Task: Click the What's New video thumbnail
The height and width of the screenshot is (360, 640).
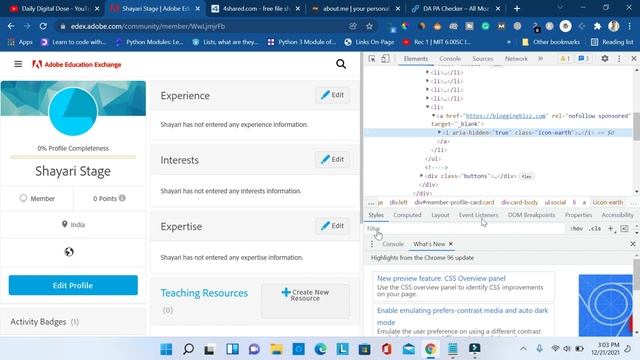Action: point(605,305)
